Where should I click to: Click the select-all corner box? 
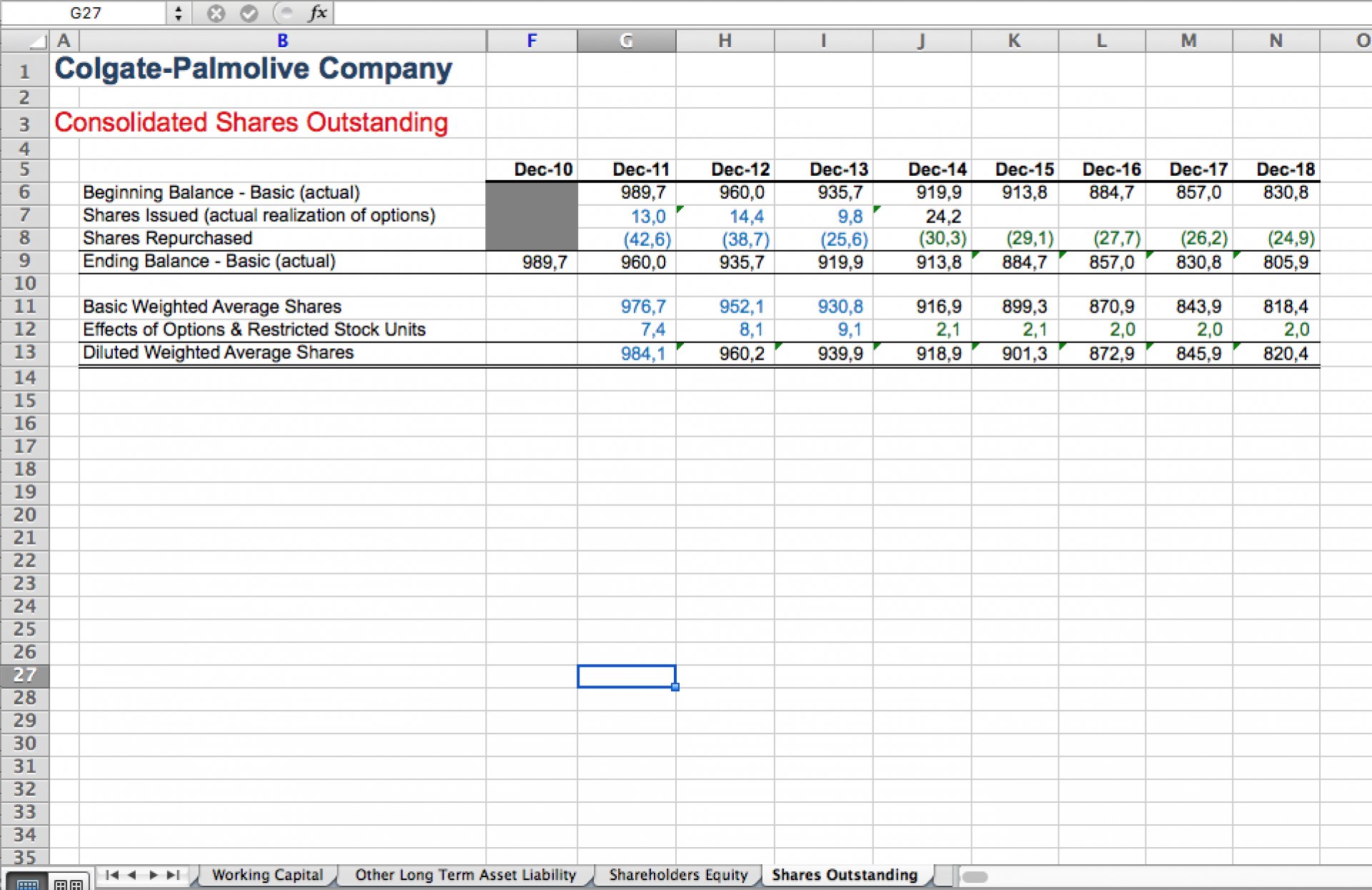pos(25,41)
